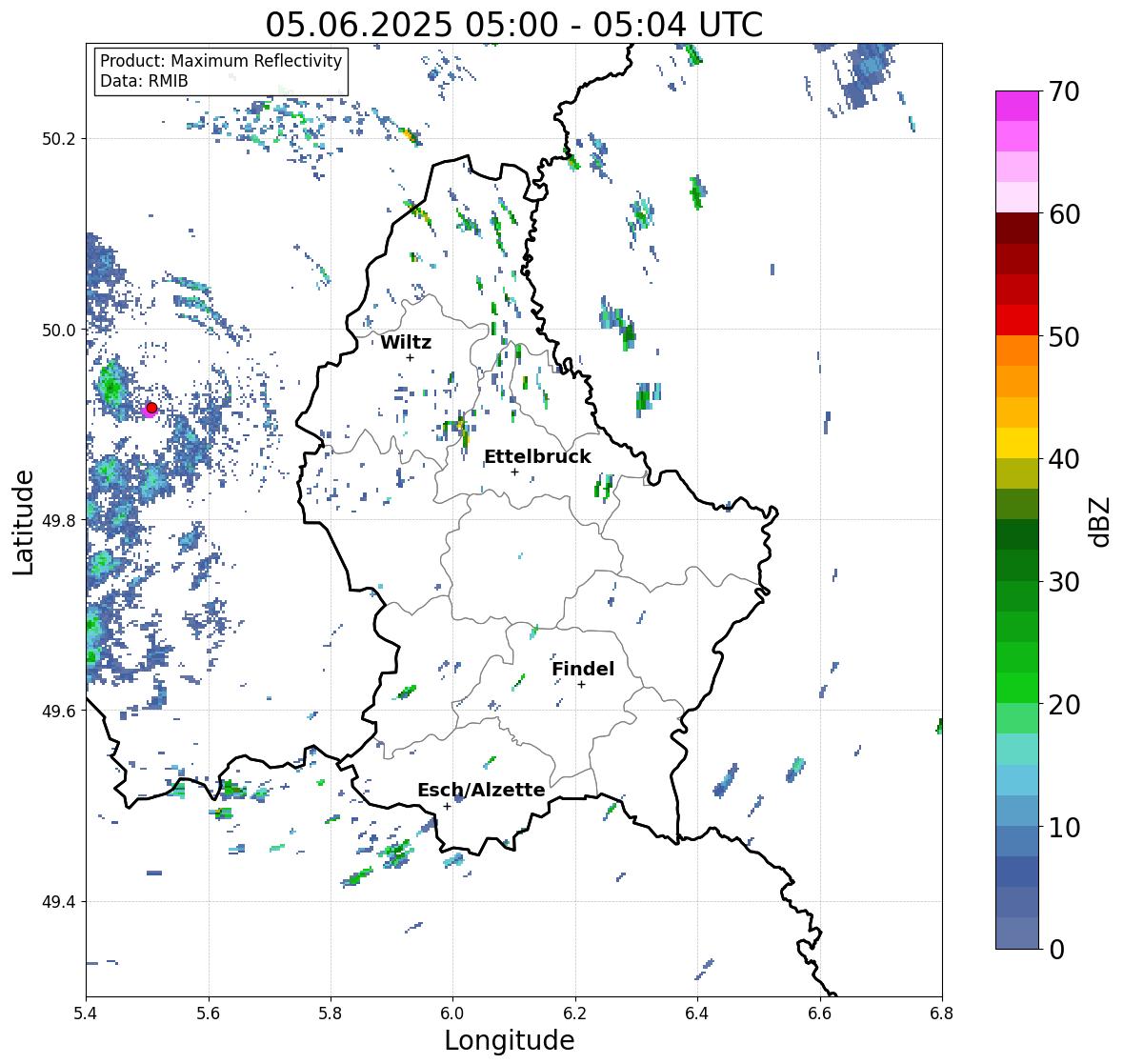1123x1064 pixels.
Task: Click the 'Longitude' axis label
Action: [510, 1039]
